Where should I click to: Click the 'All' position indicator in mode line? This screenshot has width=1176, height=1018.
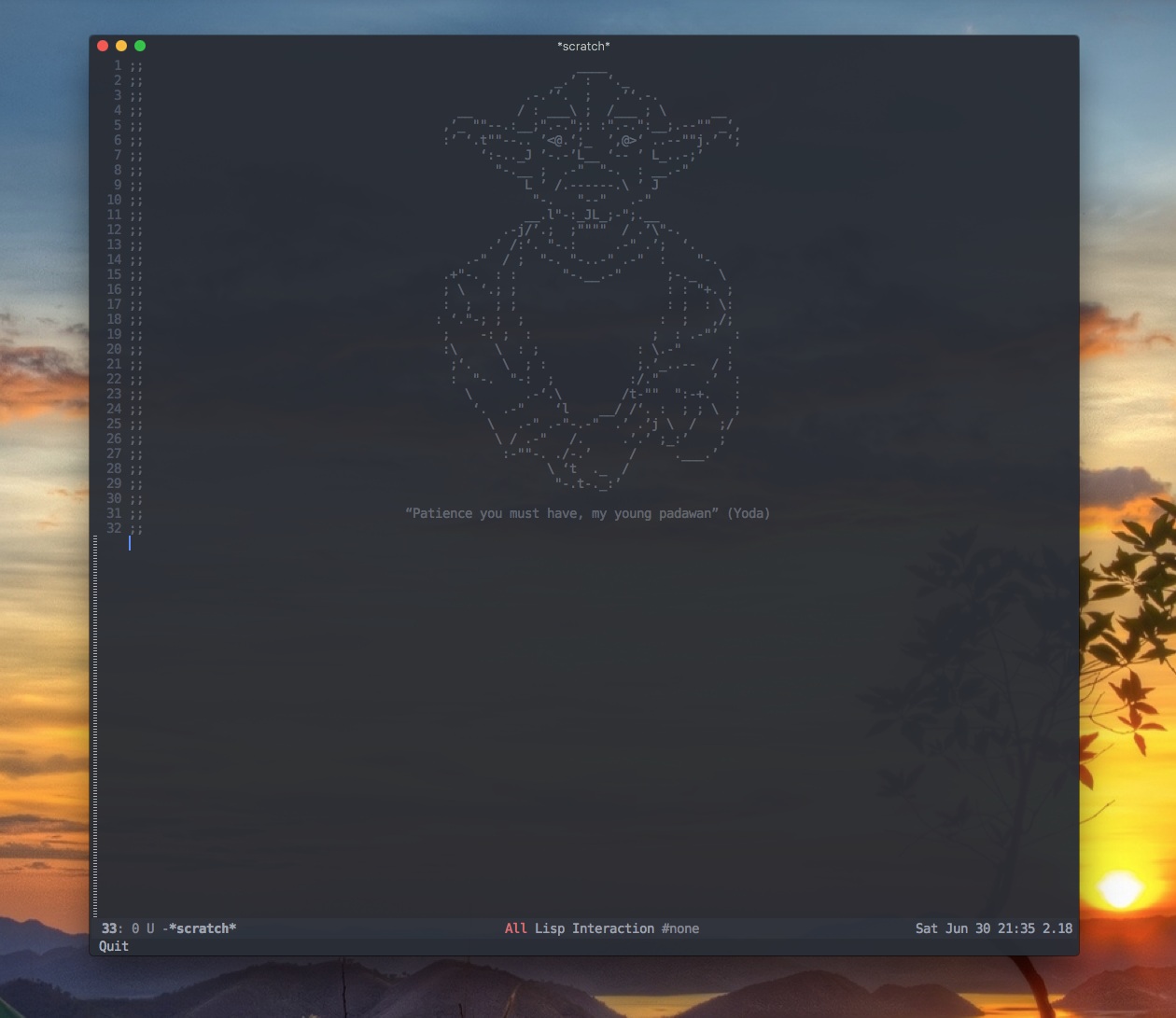[516, 928]
